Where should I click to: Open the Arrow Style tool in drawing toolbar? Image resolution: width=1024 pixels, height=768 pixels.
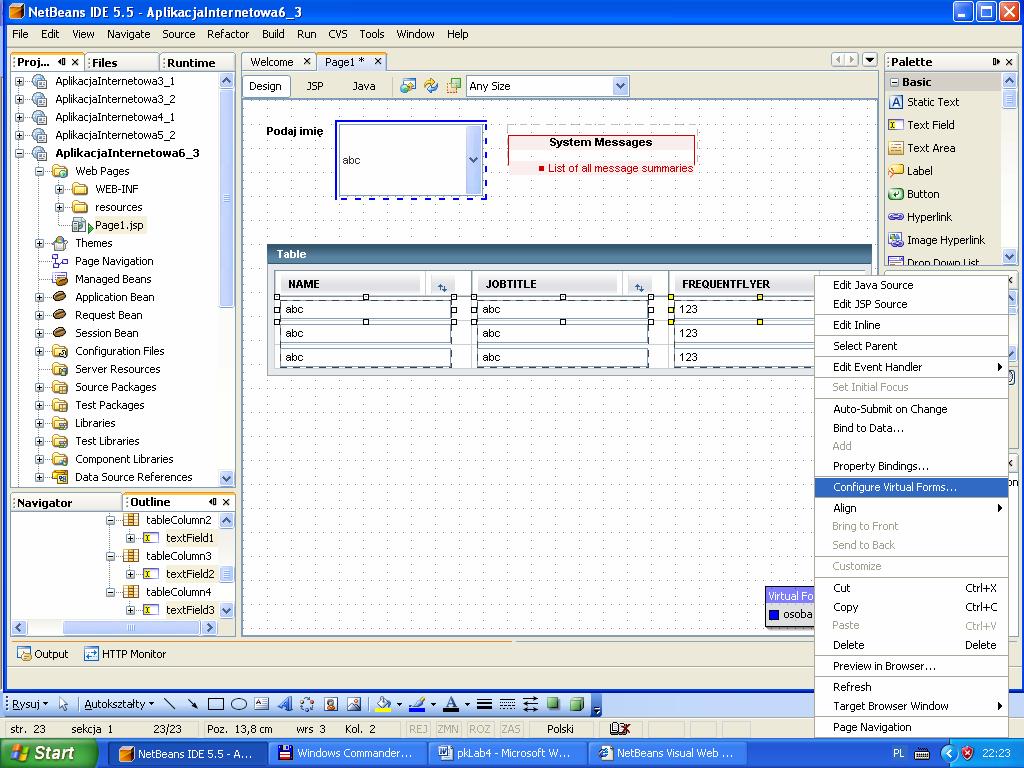(530, 704)
